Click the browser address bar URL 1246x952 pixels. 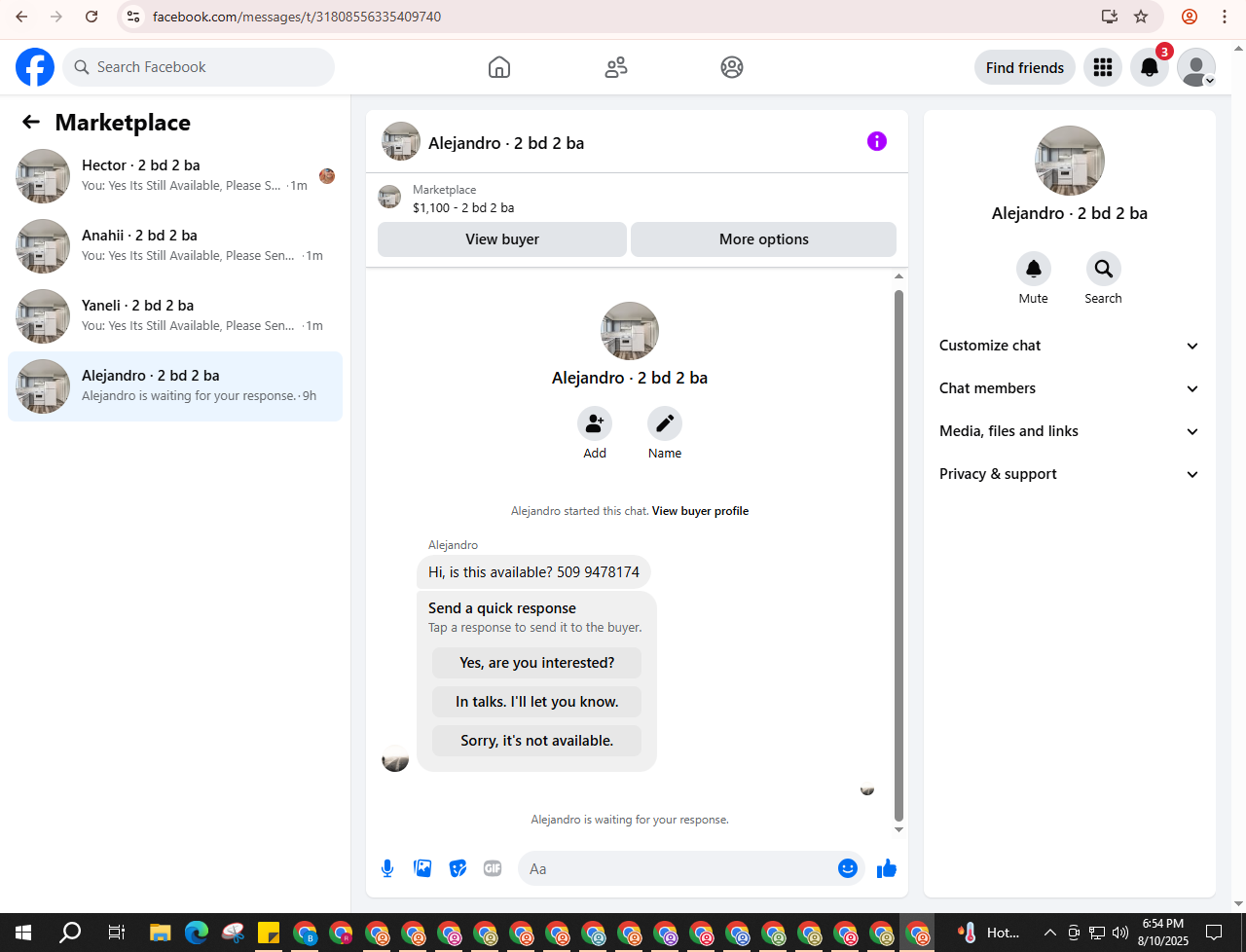pyautogui.click(x=297, y=17)
